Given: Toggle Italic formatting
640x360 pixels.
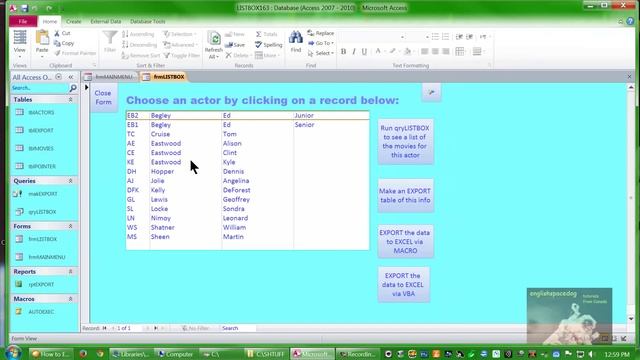Looking at the screenshot, I should tap(353, 51).
